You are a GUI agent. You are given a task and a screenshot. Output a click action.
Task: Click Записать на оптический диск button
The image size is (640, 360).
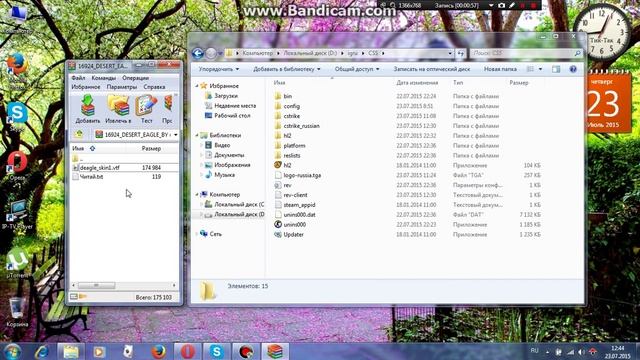coord(431,69)
